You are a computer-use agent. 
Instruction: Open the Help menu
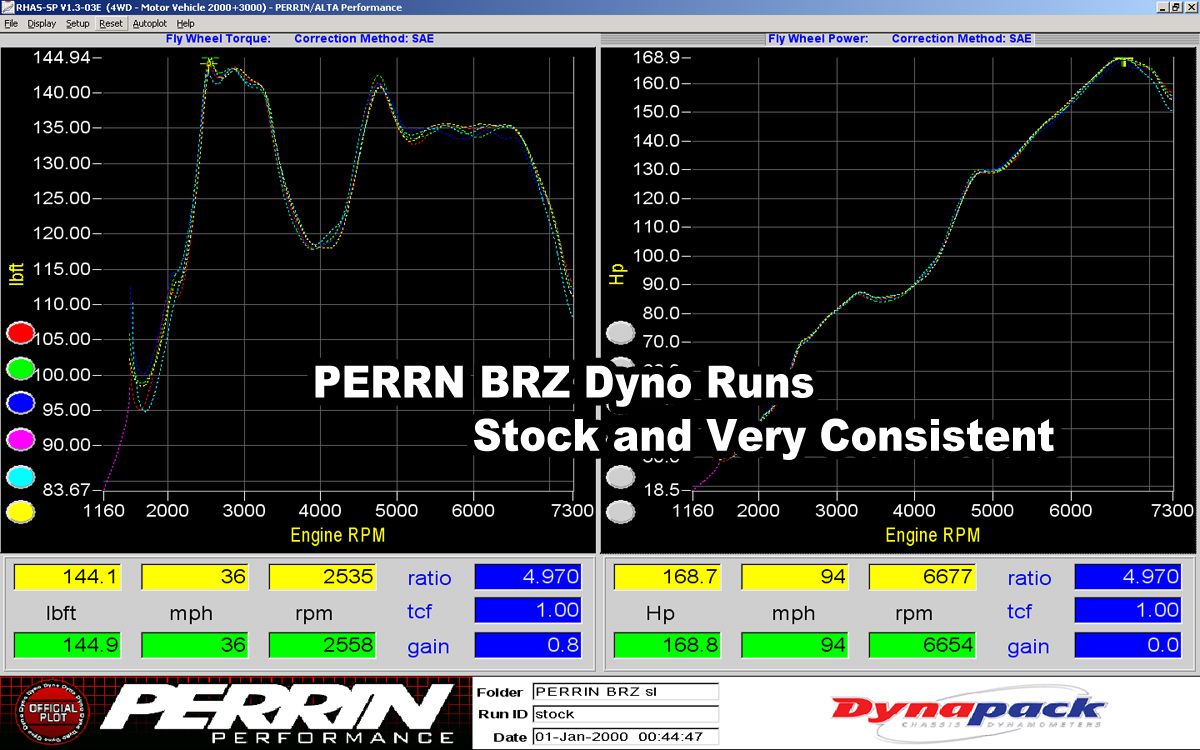tap(185, 23)
